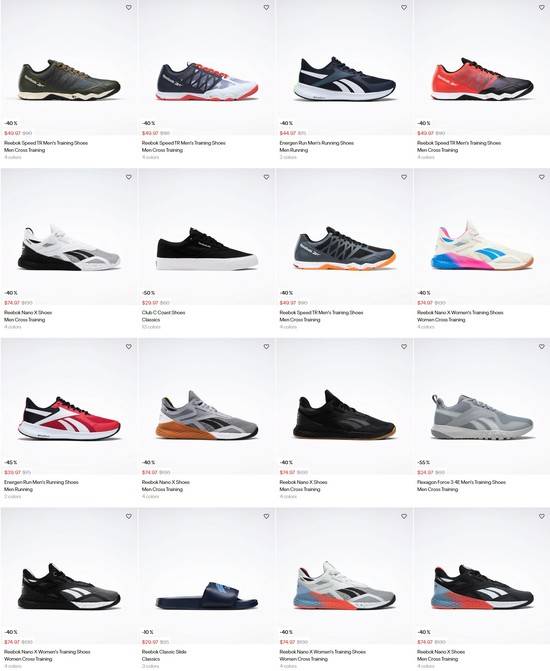Save black Club C Coast shoe to wishlist
Screen dimensions: 550x671
[266, 177]
